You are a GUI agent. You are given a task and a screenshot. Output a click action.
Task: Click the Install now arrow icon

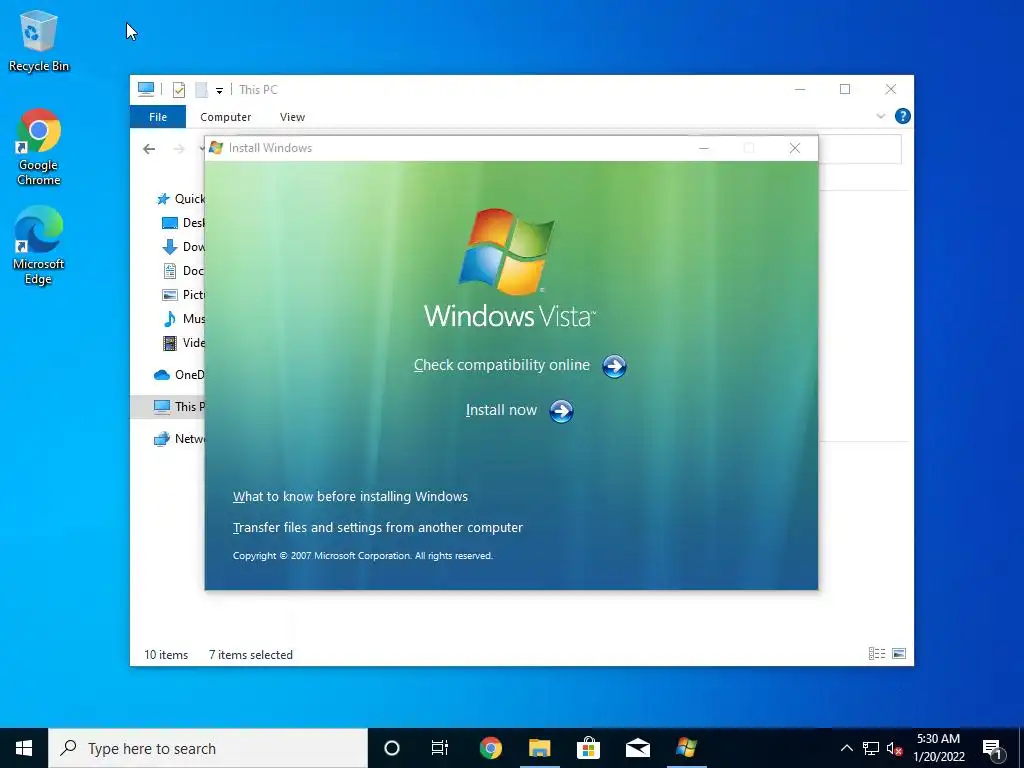click(x=561, y=411)
